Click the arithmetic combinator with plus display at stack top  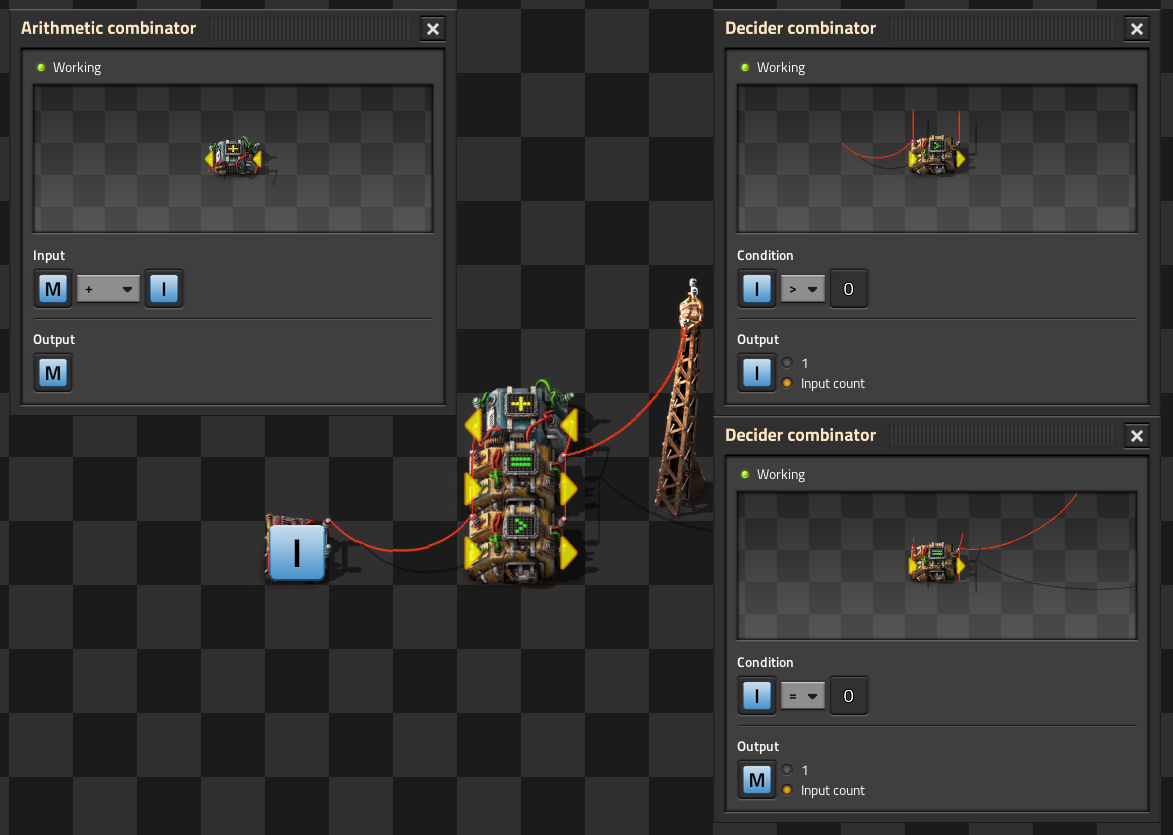tap(520, 411)
